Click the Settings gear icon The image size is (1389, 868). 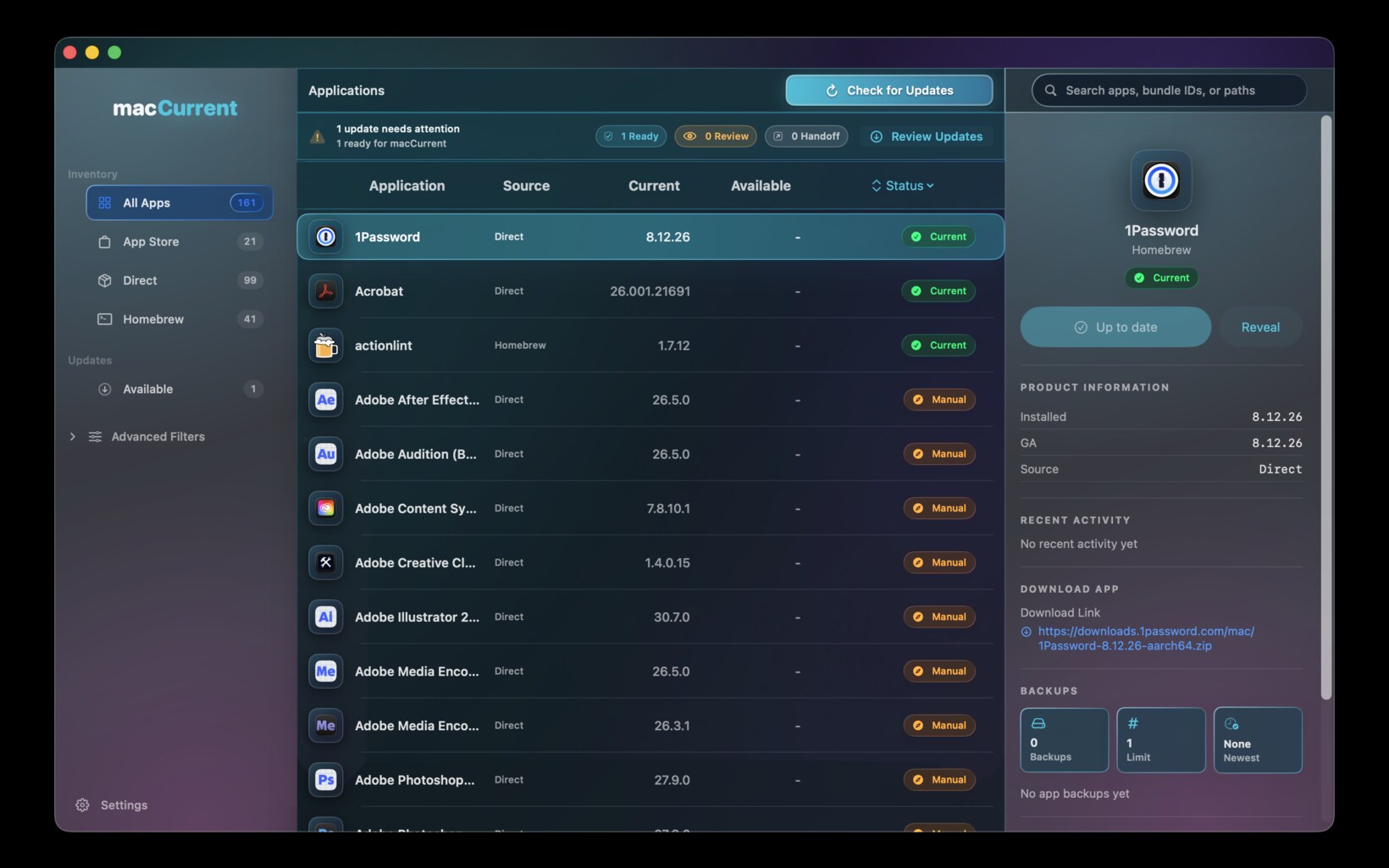click(82, 805)
